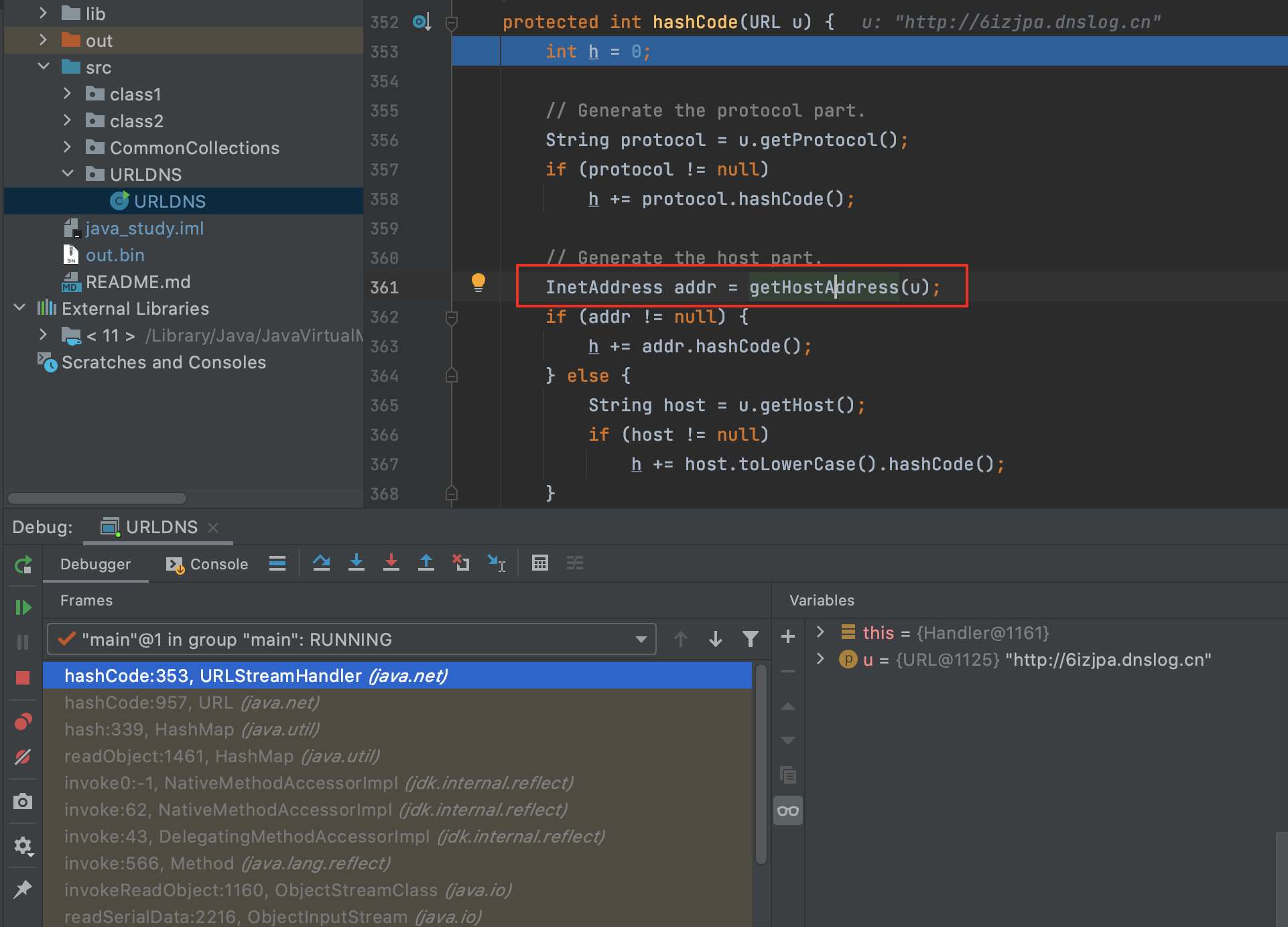Toggle the frames filter funnel icon

point(751,639)
